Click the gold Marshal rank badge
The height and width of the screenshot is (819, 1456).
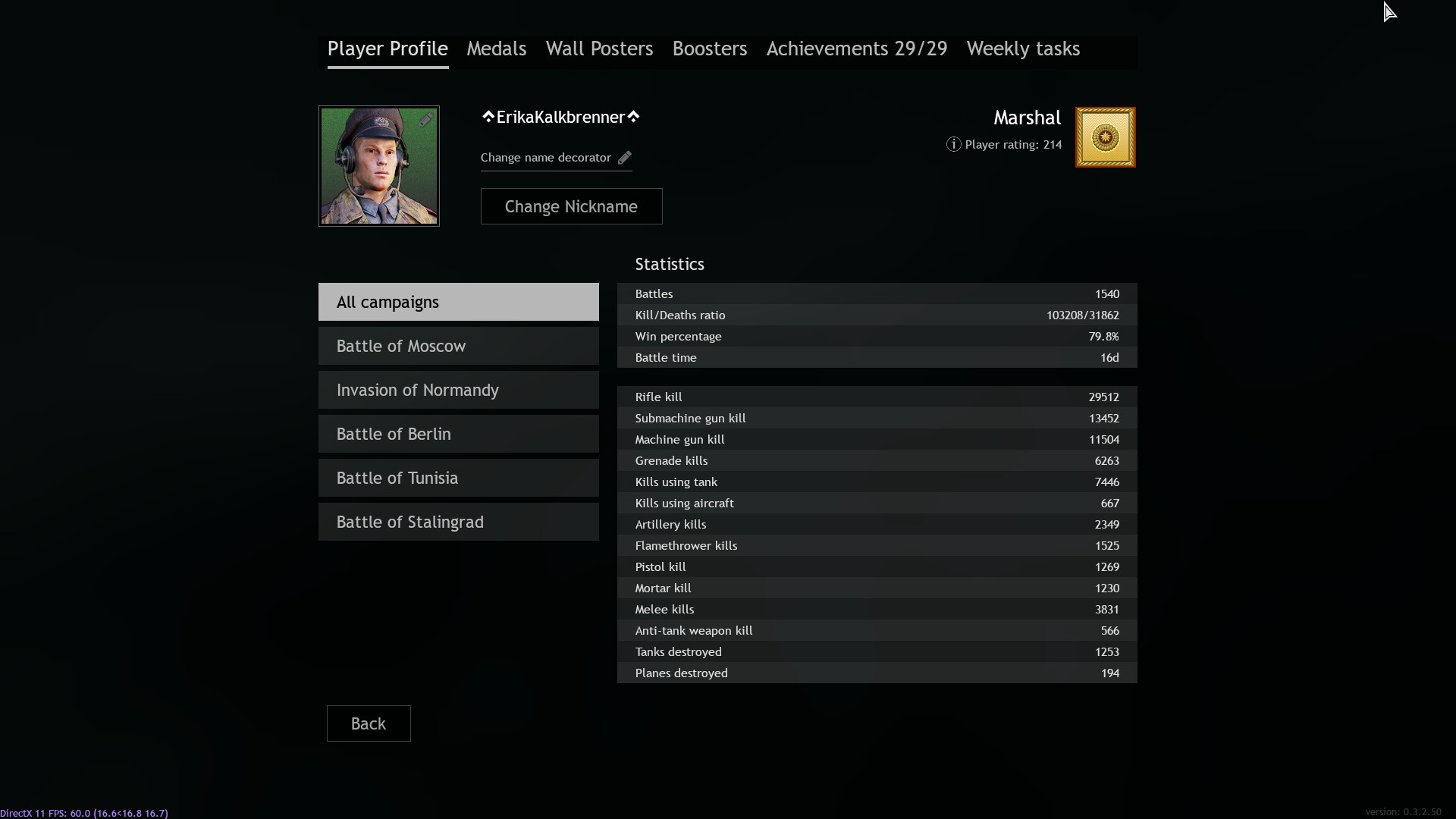point(1105,137)
